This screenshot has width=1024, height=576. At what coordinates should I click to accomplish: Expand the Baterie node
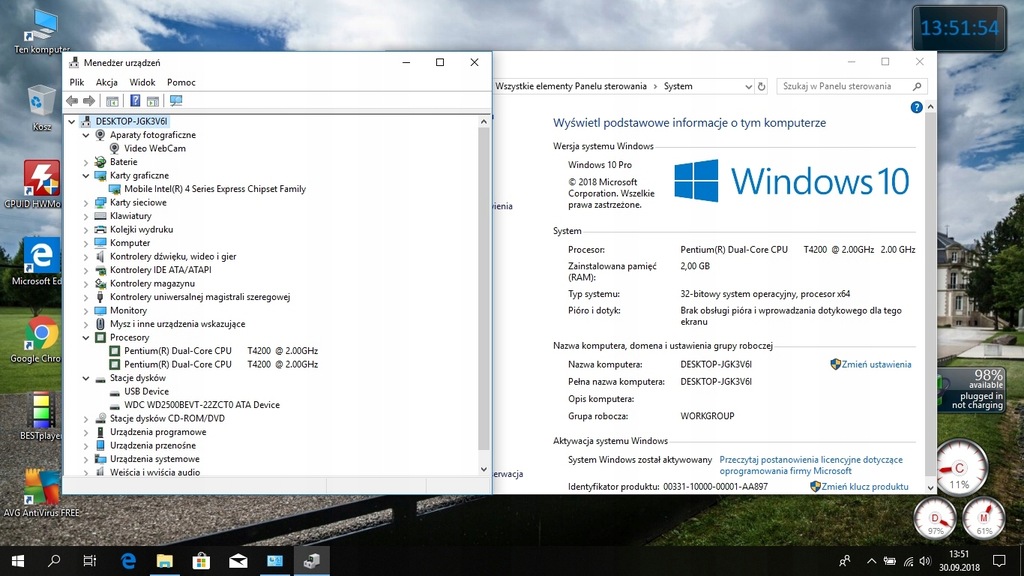tap(86, 162)
